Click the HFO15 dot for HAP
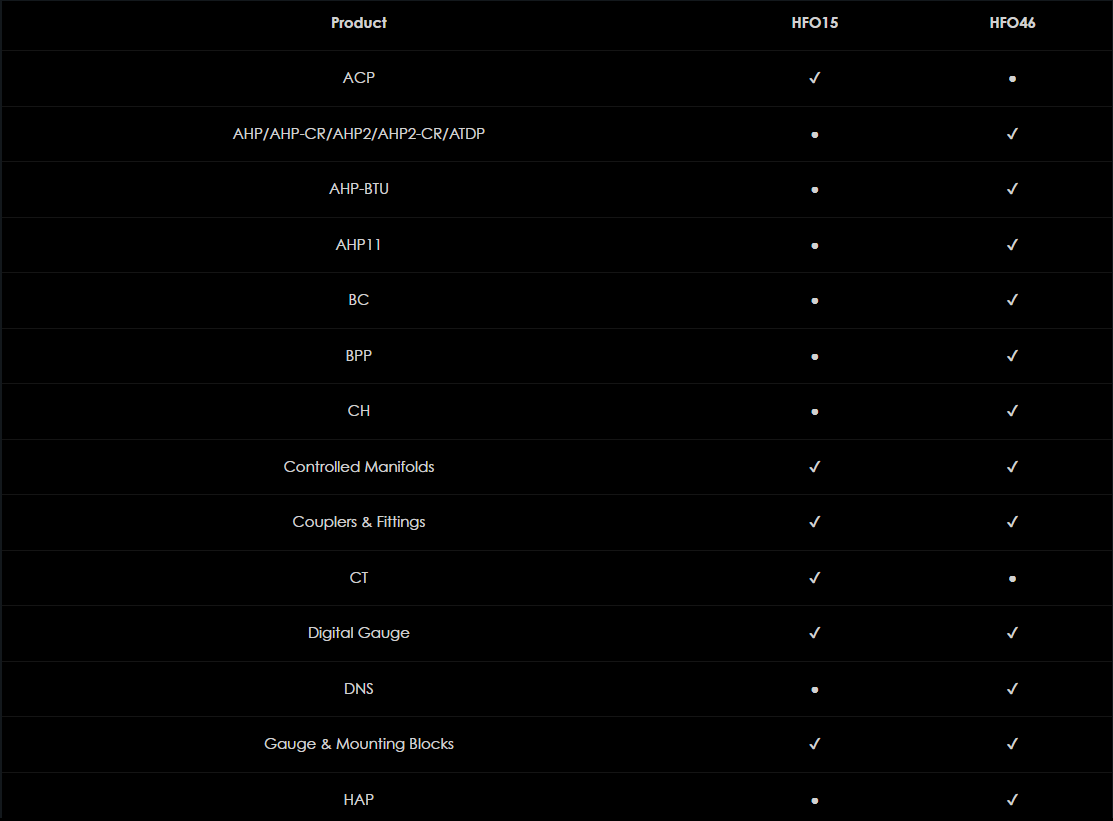 coord(814,800)
